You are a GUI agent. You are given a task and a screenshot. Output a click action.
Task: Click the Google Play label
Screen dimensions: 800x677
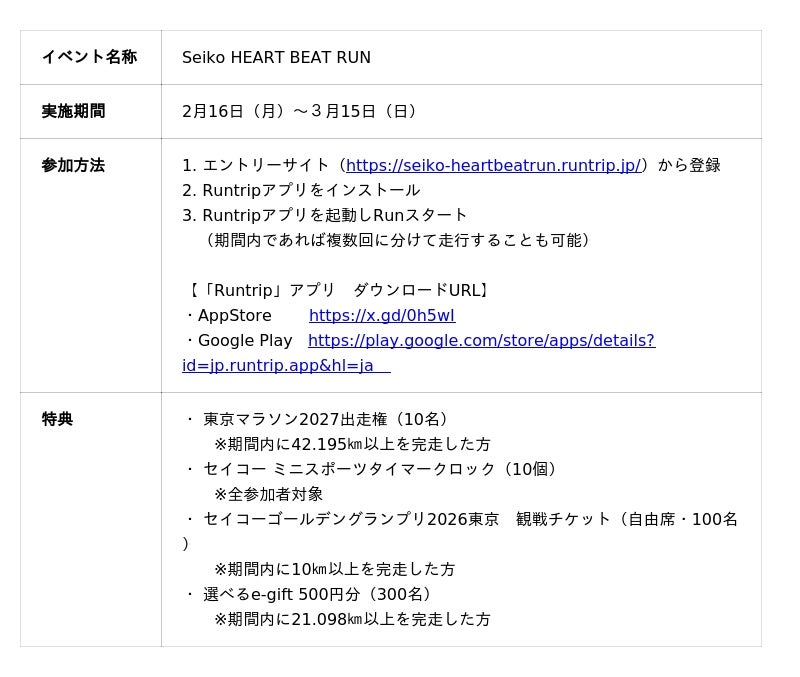[245, 341]
